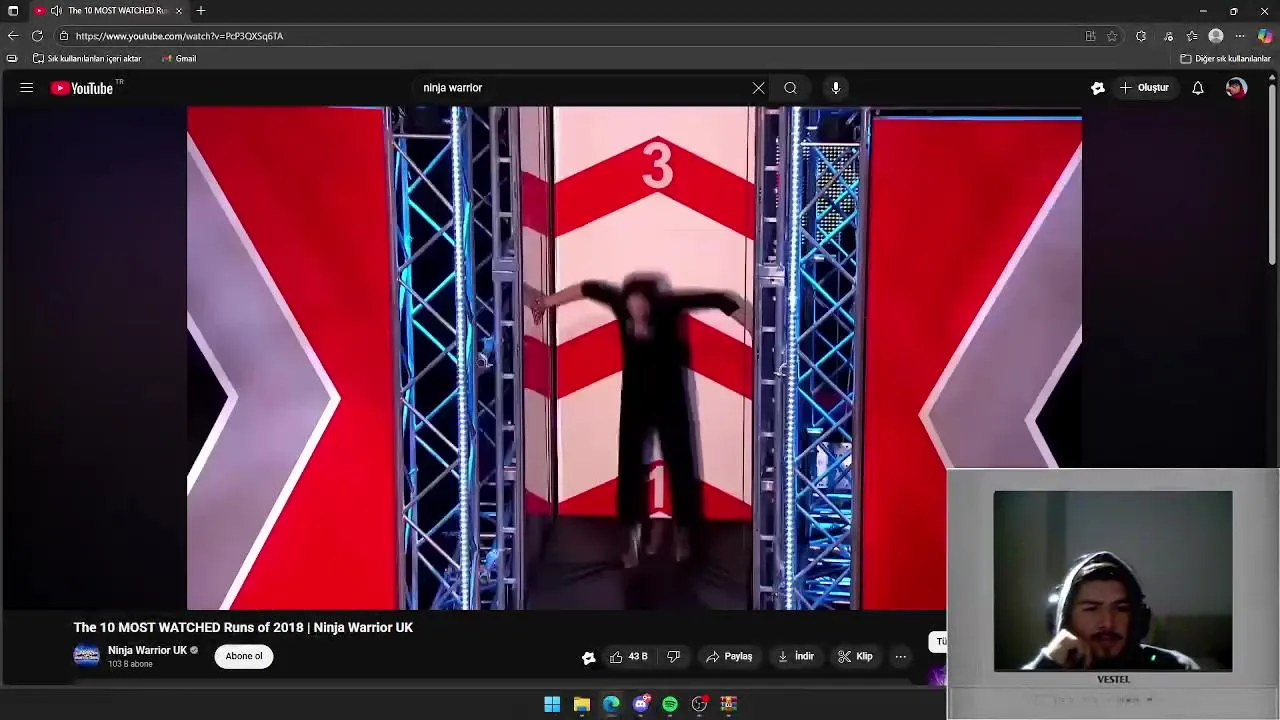Viewport: 1280px width, 720px height.
Task: Bookmark the page with the star icon
Action: (1112, 36)
